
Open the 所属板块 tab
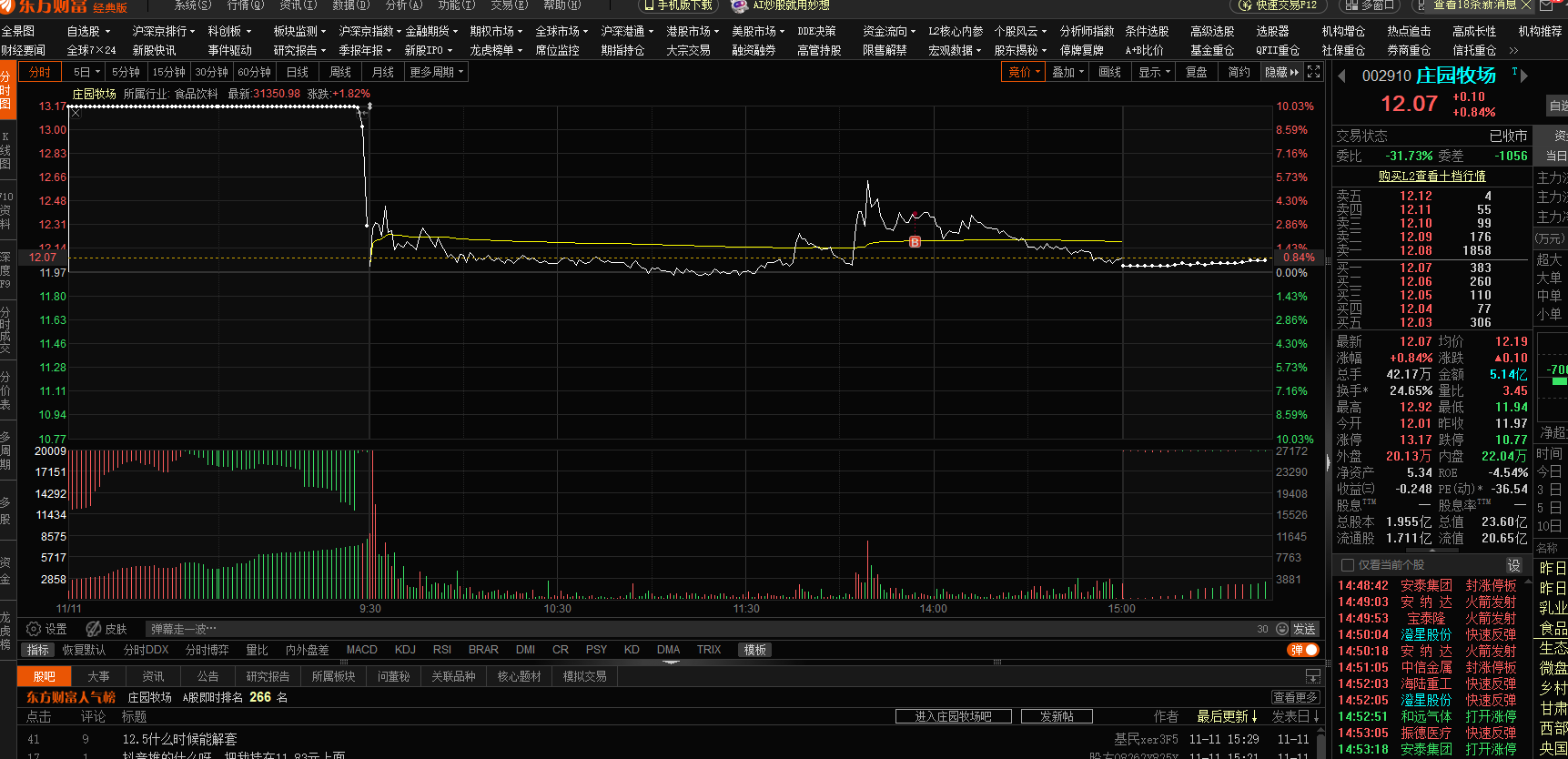(x=333, y=676)
